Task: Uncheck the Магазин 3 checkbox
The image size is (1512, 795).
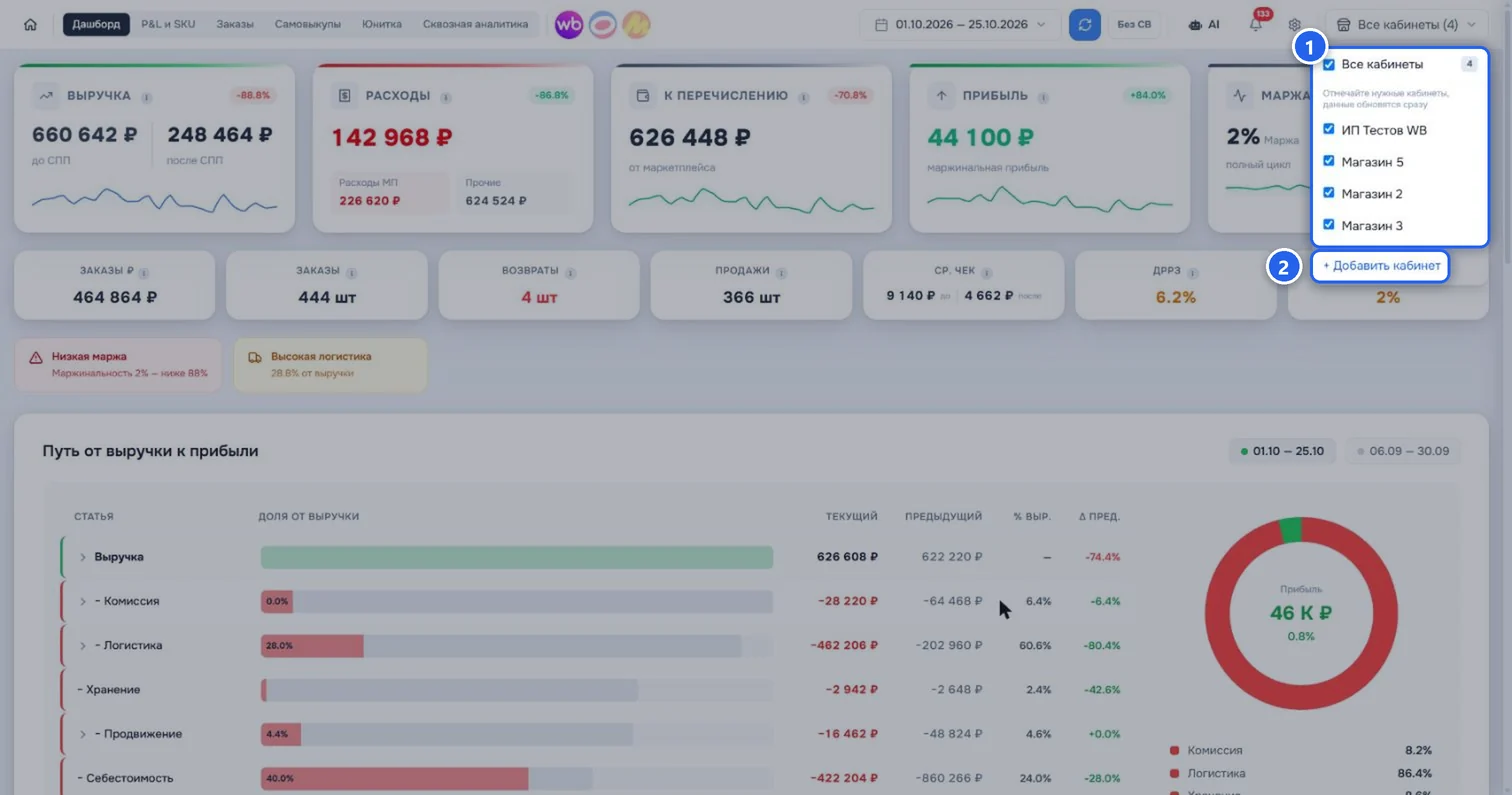Action: pyautogui.click(x=1329, y=225)
